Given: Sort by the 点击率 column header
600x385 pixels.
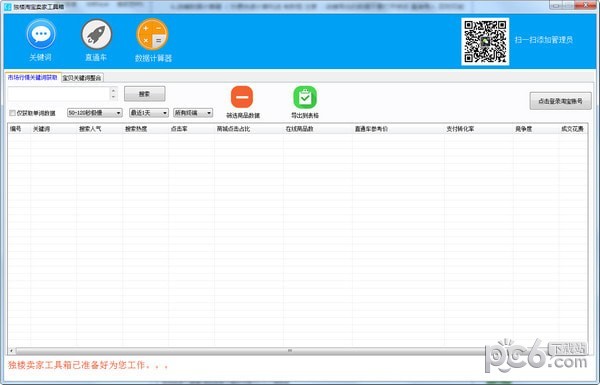Looking at the screenshot, I should pyautogui.click(x=191, y=129).
